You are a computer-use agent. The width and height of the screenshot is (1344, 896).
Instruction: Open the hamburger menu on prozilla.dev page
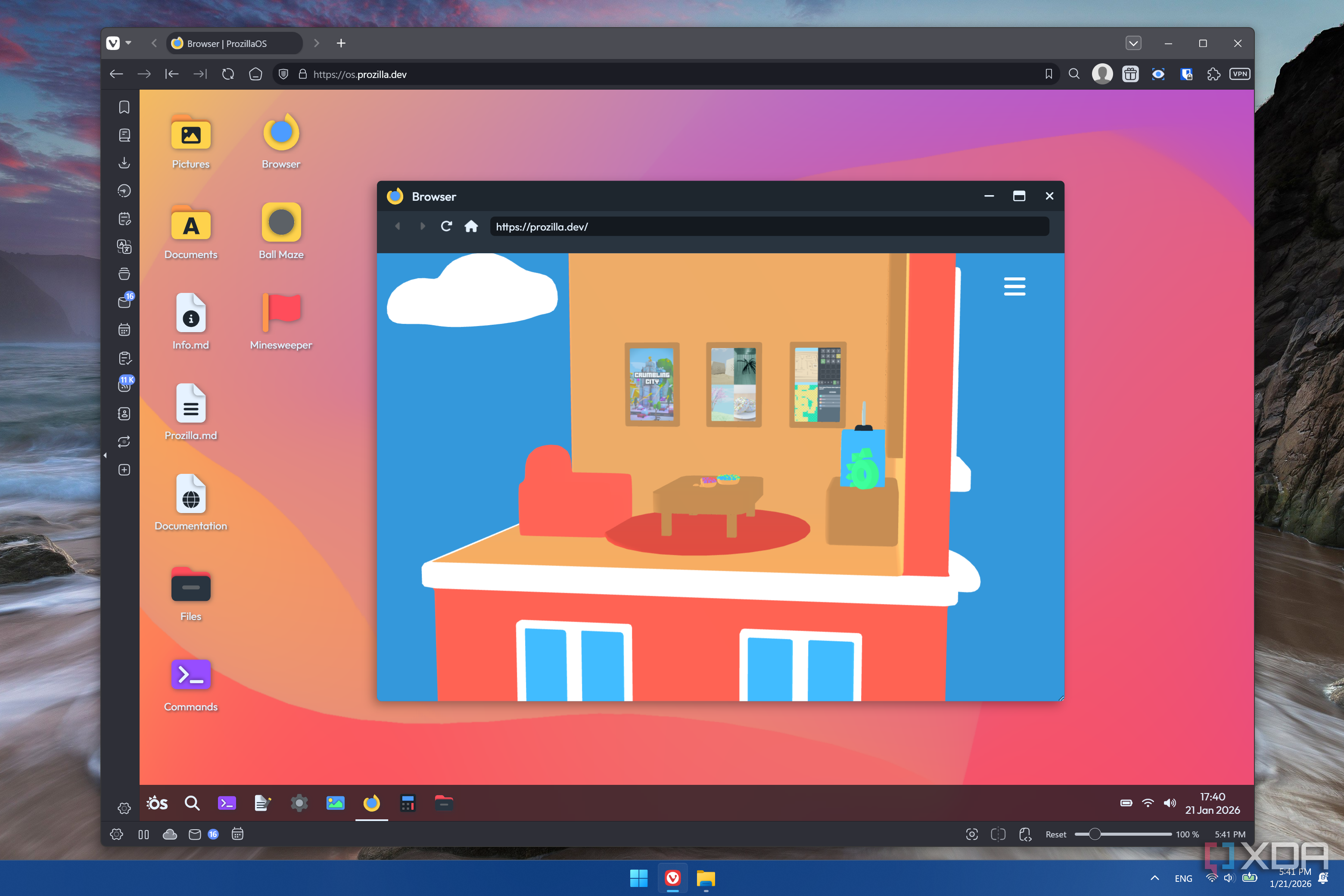pyautogui.click(x=1014, y=286)
